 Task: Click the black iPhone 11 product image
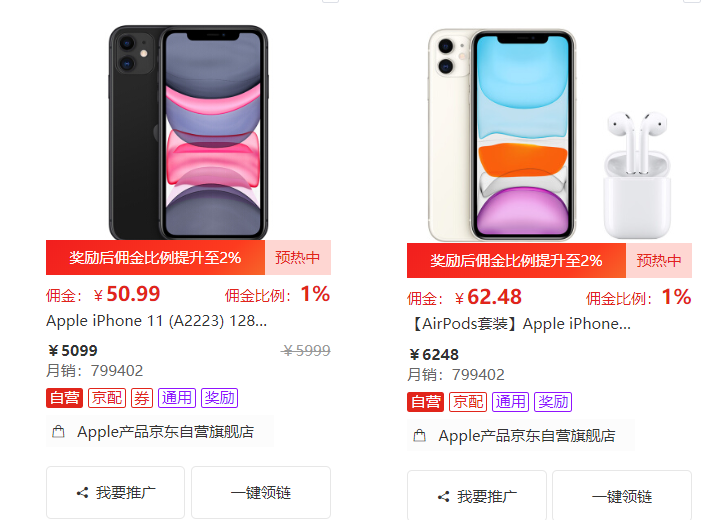[x=188, y=133]
